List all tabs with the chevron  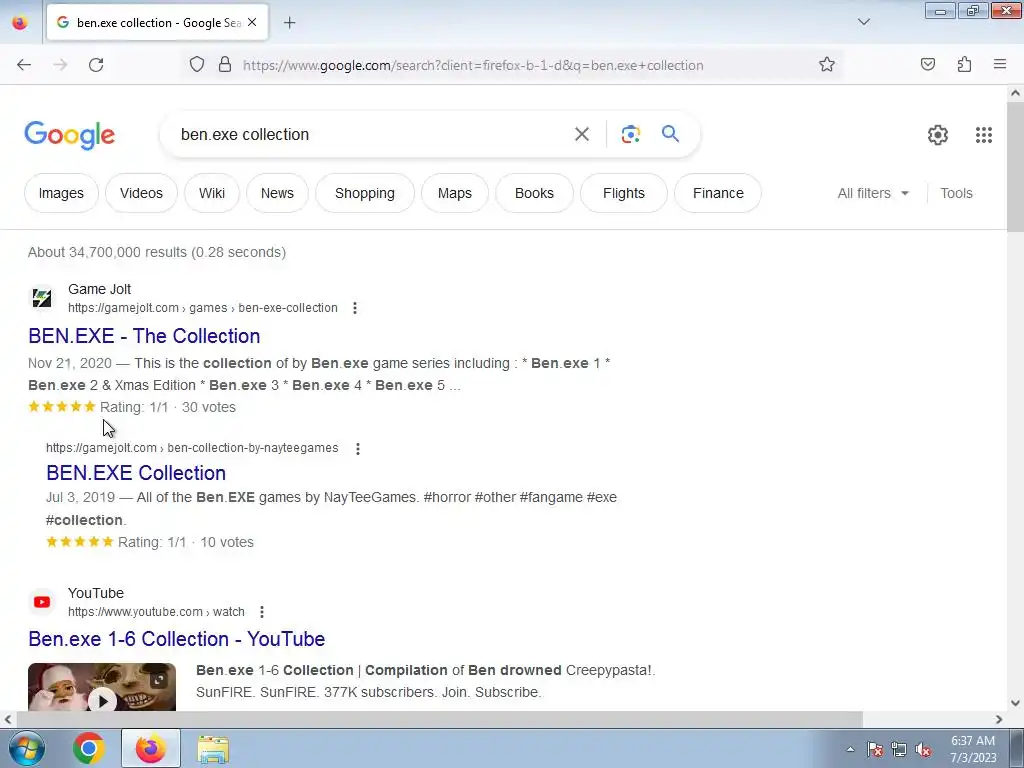[863, 22]
